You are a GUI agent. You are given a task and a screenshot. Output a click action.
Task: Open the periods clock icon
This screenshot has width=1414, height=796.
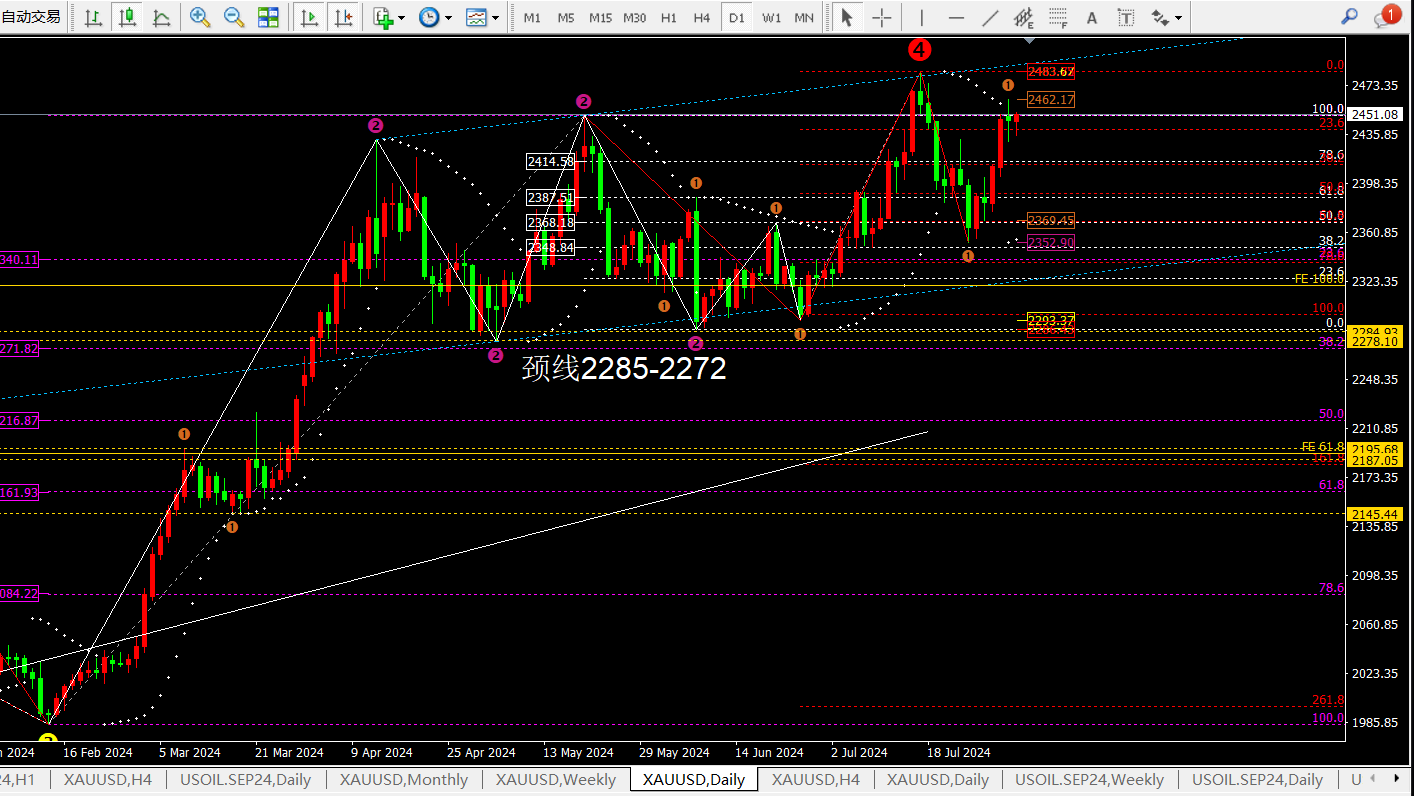(x=429, y=17)
